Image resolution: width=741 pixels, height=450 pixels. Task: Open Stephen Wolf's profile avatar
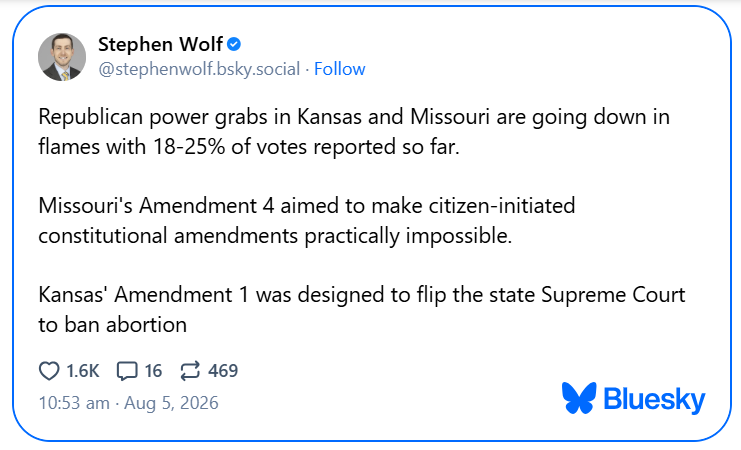[x=62, y=57]
